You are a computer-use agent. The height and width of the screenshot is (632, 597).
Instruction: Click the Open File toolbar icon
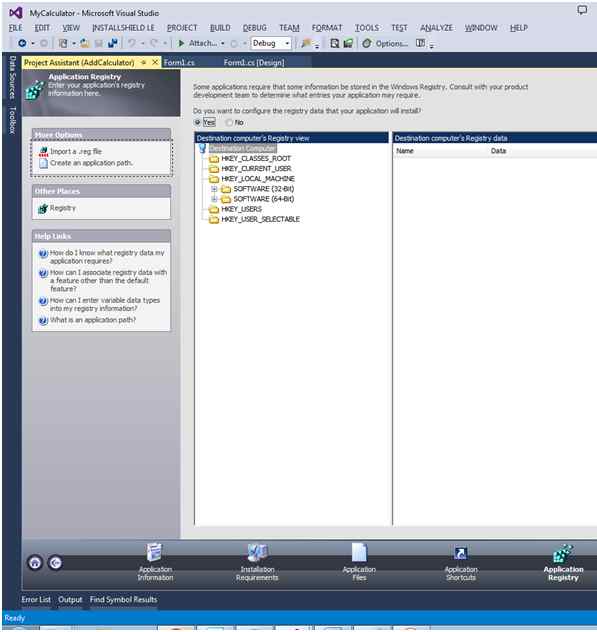(85, 43)
